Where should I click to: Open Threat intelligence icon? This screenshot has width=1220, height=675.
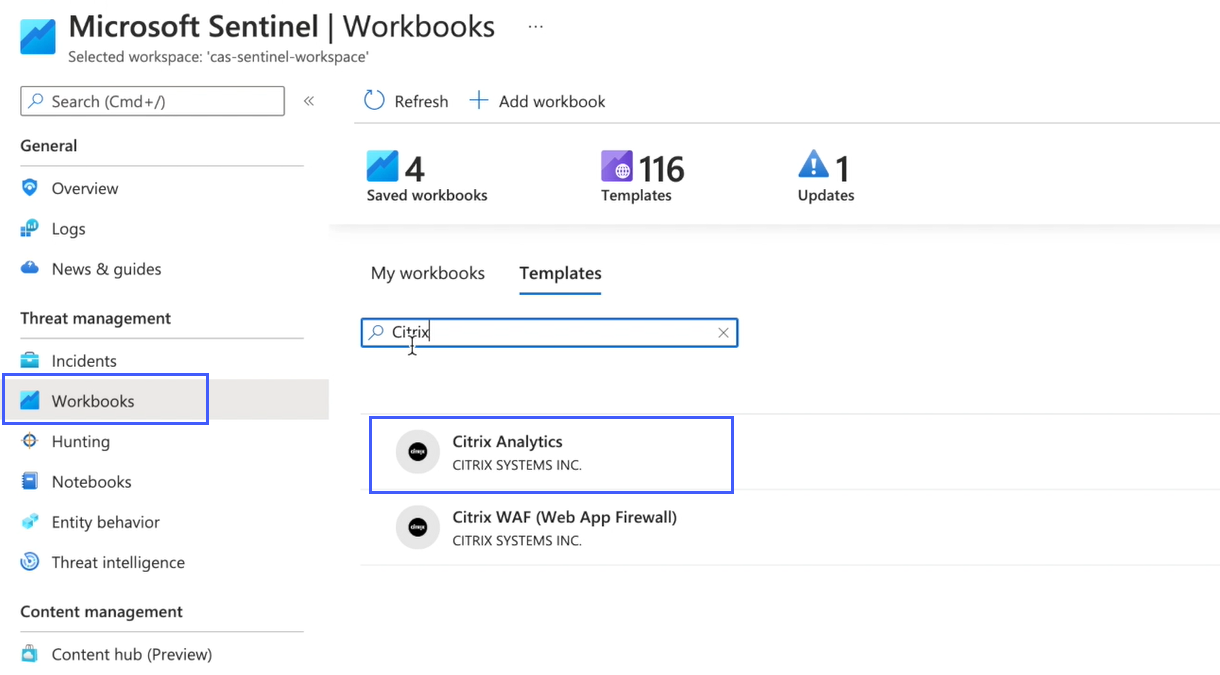(30, 562)
